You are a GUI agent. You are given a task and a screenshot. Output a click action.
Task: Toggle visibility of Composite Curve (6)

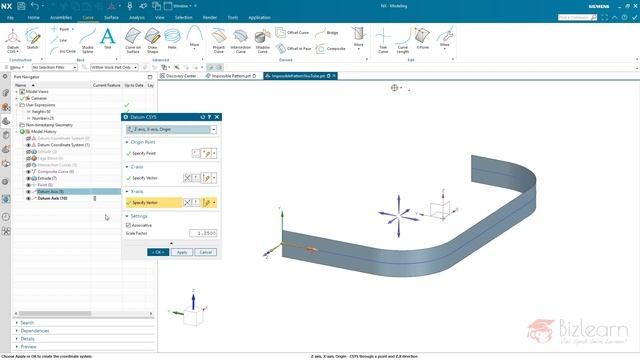point(29,172)
